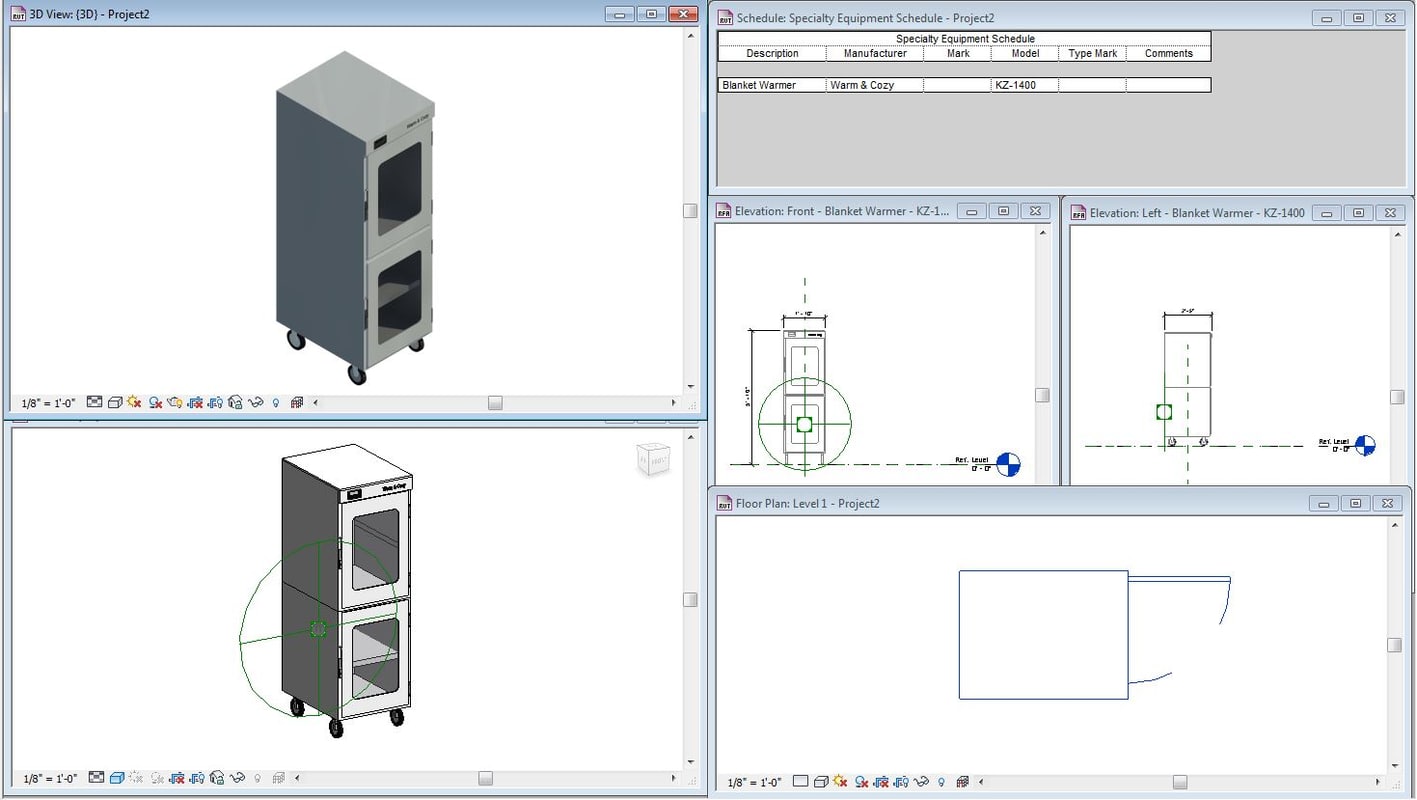
Task: Click the ViewCube in lower 3D view
Action: (x=654, y=460)
